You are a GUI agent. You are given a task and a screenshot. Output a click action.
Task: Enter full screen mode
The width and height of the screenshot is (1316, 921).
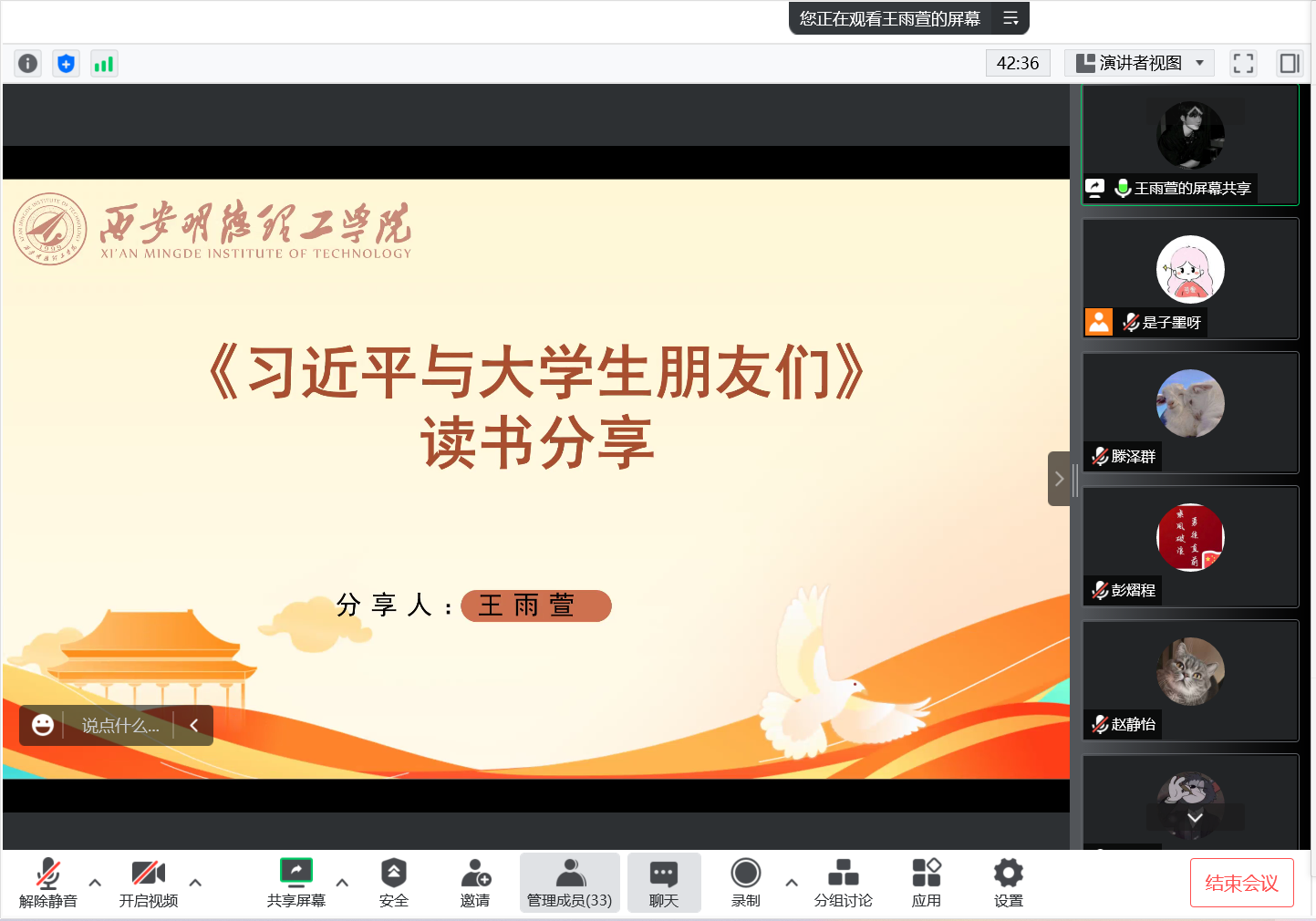pyautogui.click(x=1243, y=63)
